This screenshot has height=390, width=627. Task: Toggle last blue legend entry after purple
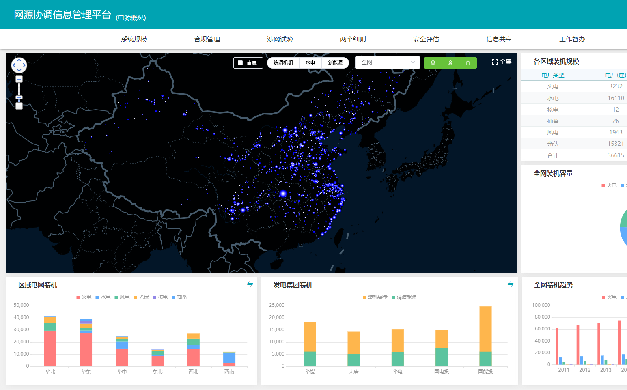(x=180, y=297)
